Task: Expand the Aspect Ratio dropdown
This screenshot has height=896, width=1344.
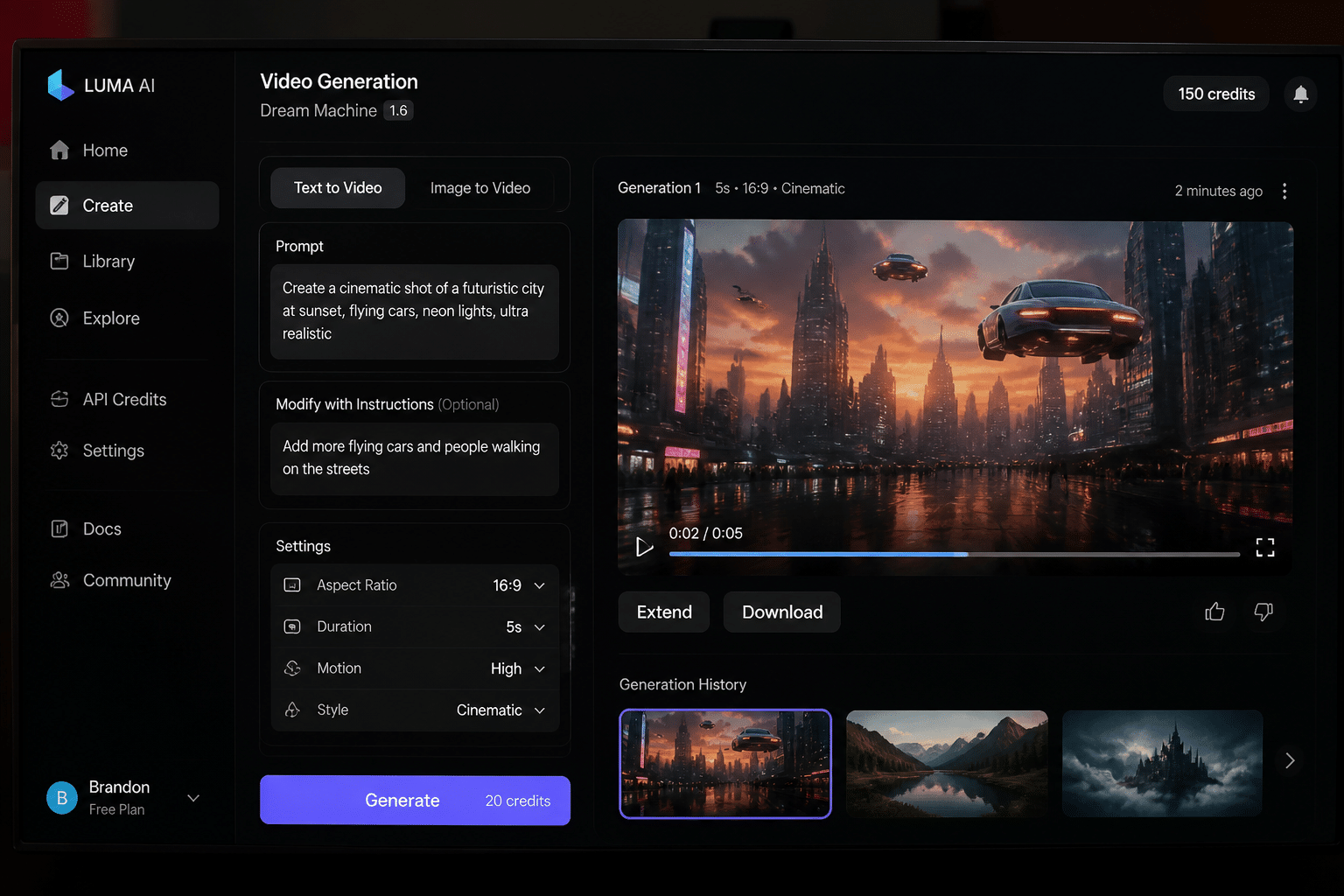Action: click(415, 585)
